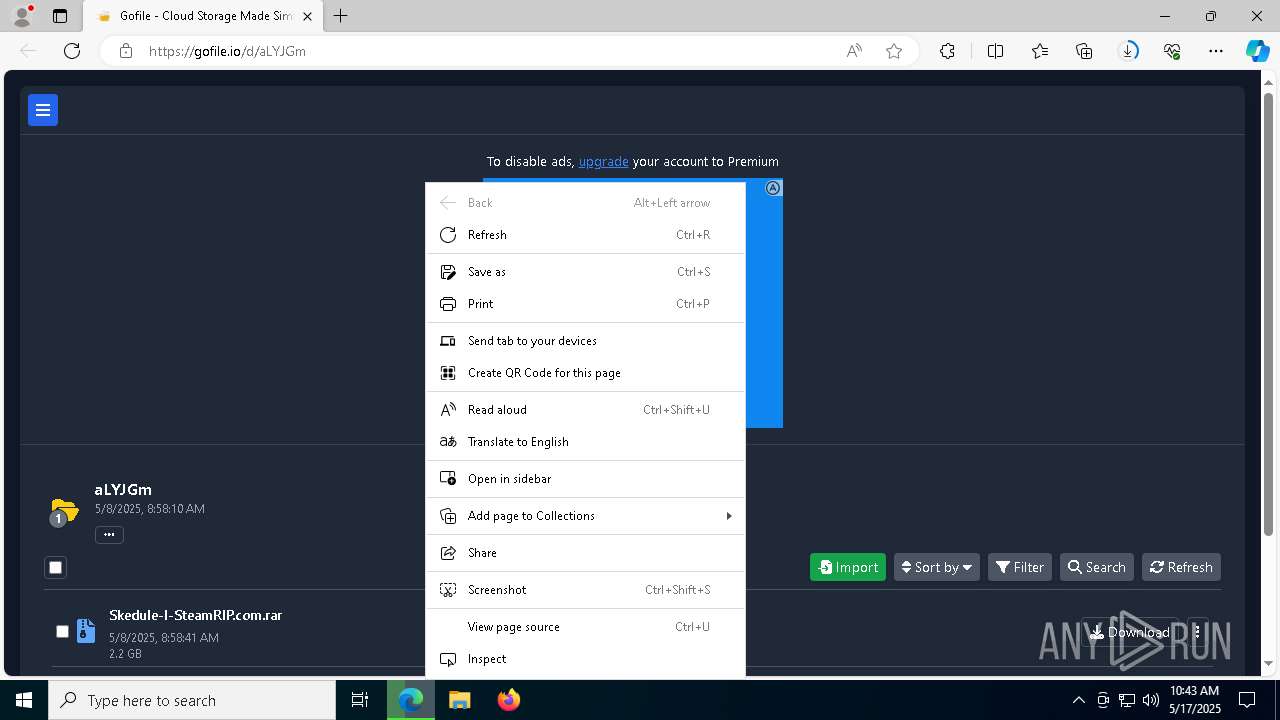Open the Skedule-I-SteamRIP.com.rar file name
This screenshot has height=720, width=1280.
tap(195, 615)
